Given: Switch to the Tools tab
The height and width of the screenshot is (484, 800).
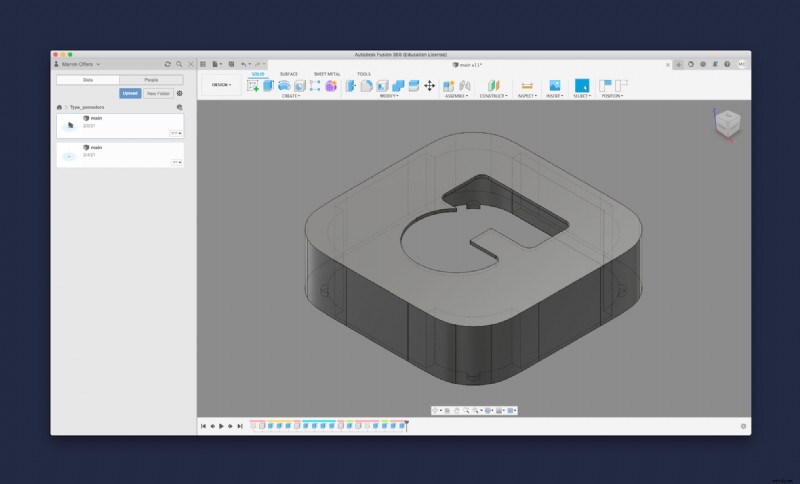Looking at the screenshot, I should pyautogui.click(x=364, y=74).
